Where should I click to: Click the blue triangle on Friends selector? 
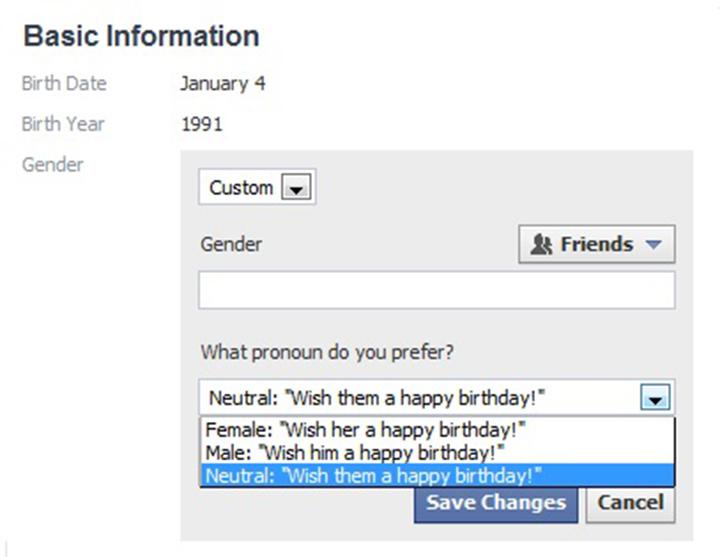653,244
